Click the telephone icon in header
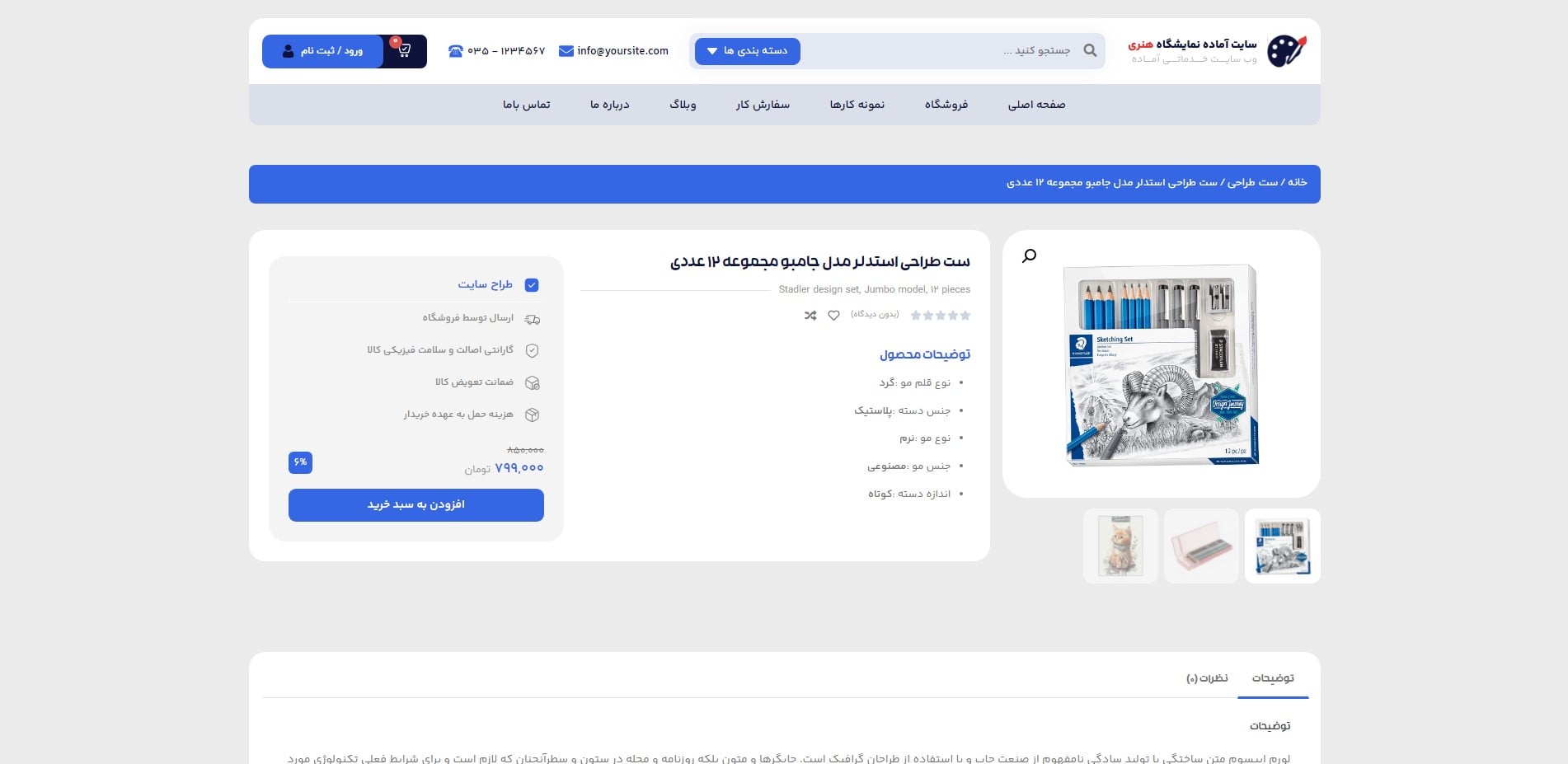The image size is (1568, 764). click(456, 51)
